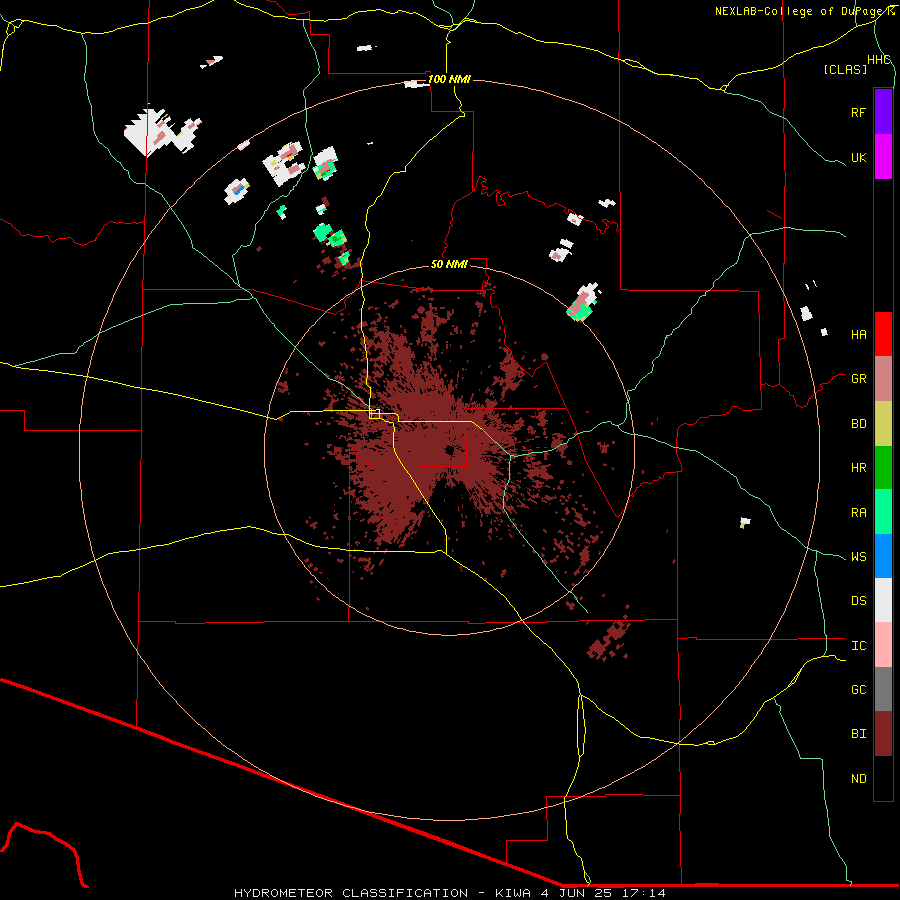This screenshot has height=900, width=900.
Task: Click the 50 NMI range ring label
Action: (449, 264)
